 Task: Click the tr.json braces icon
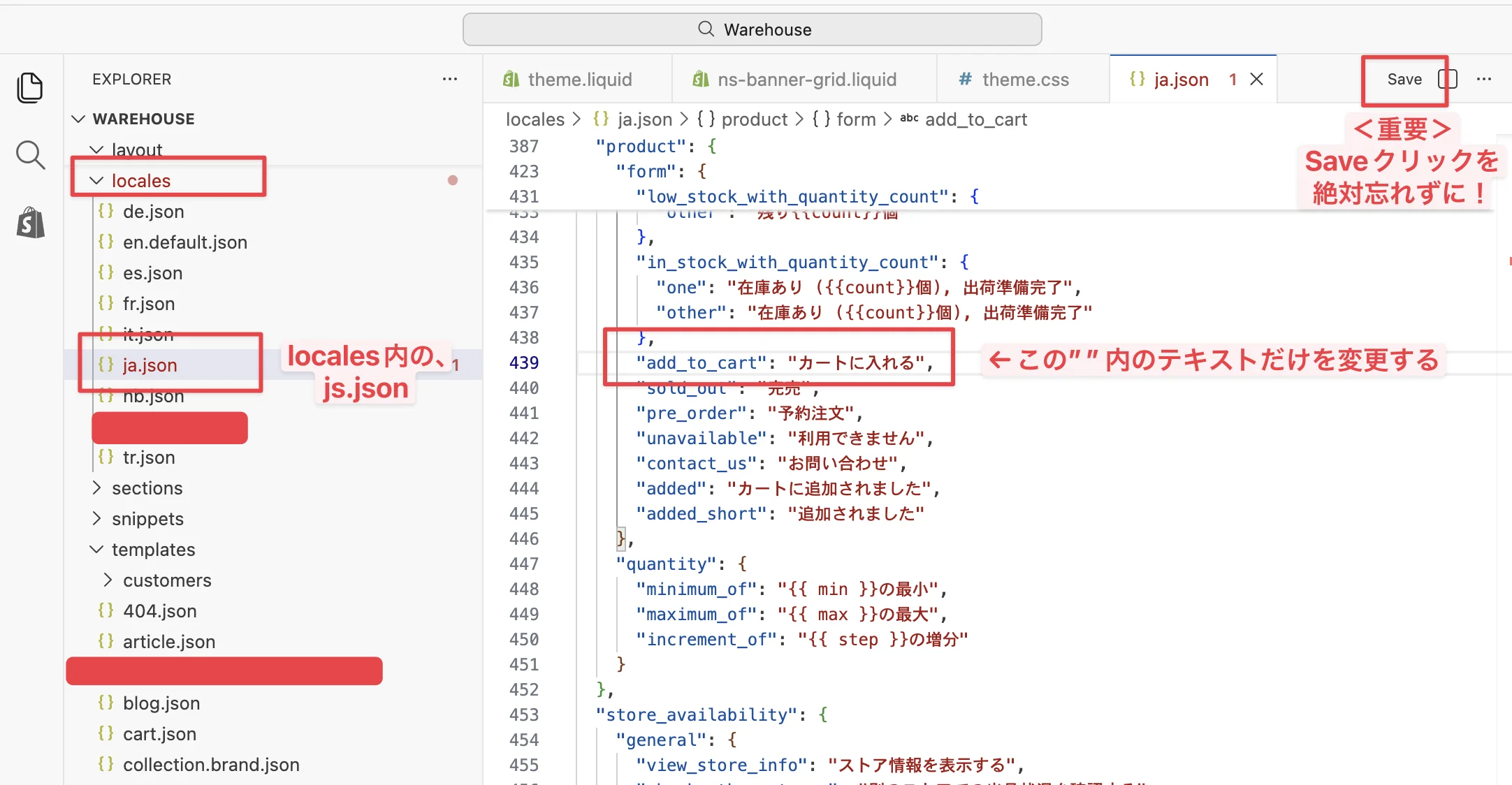[x=106, y=457]
